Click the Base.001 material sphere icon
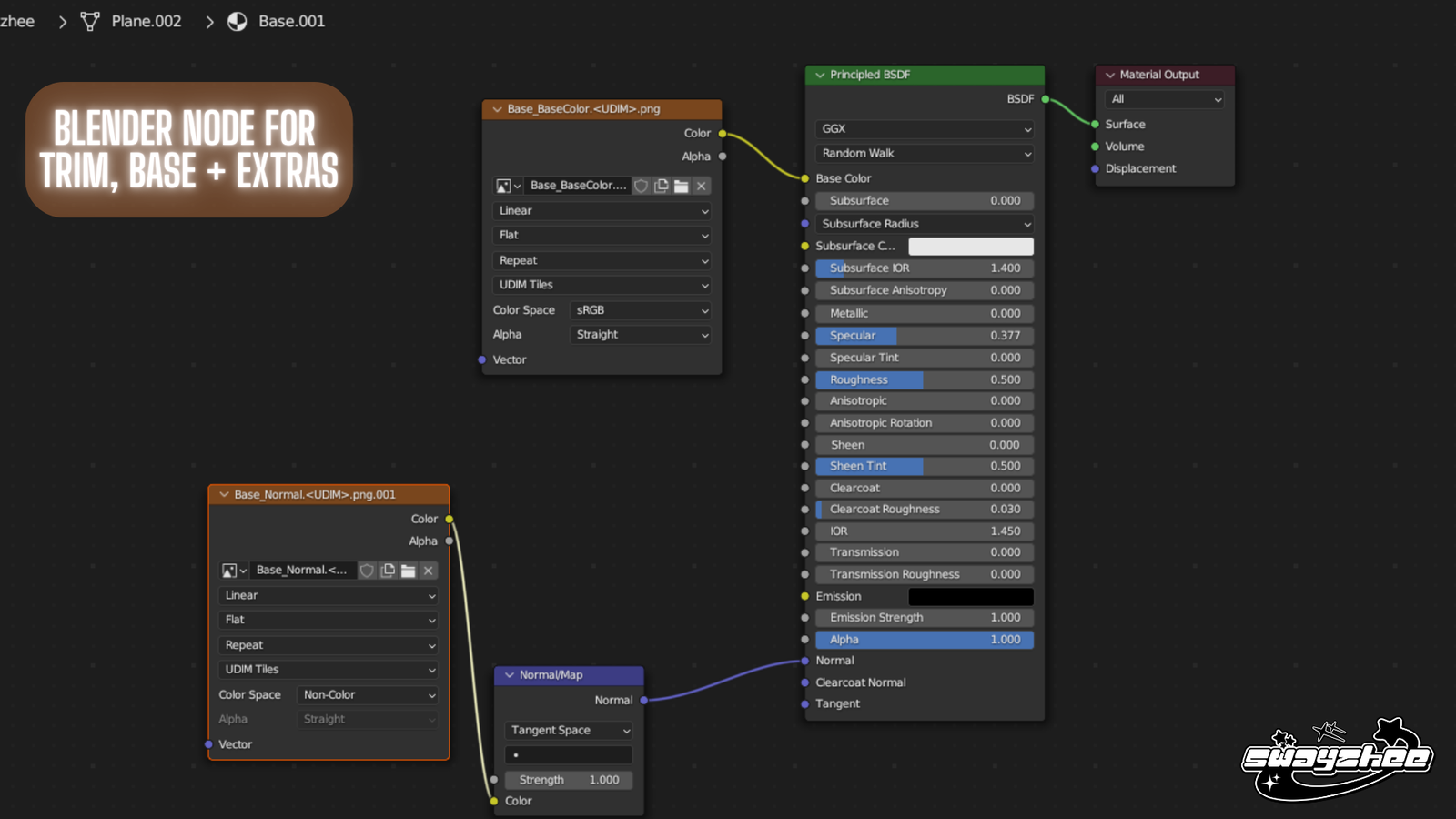This screenshot has width=1456, height=819. click(238, 21)
